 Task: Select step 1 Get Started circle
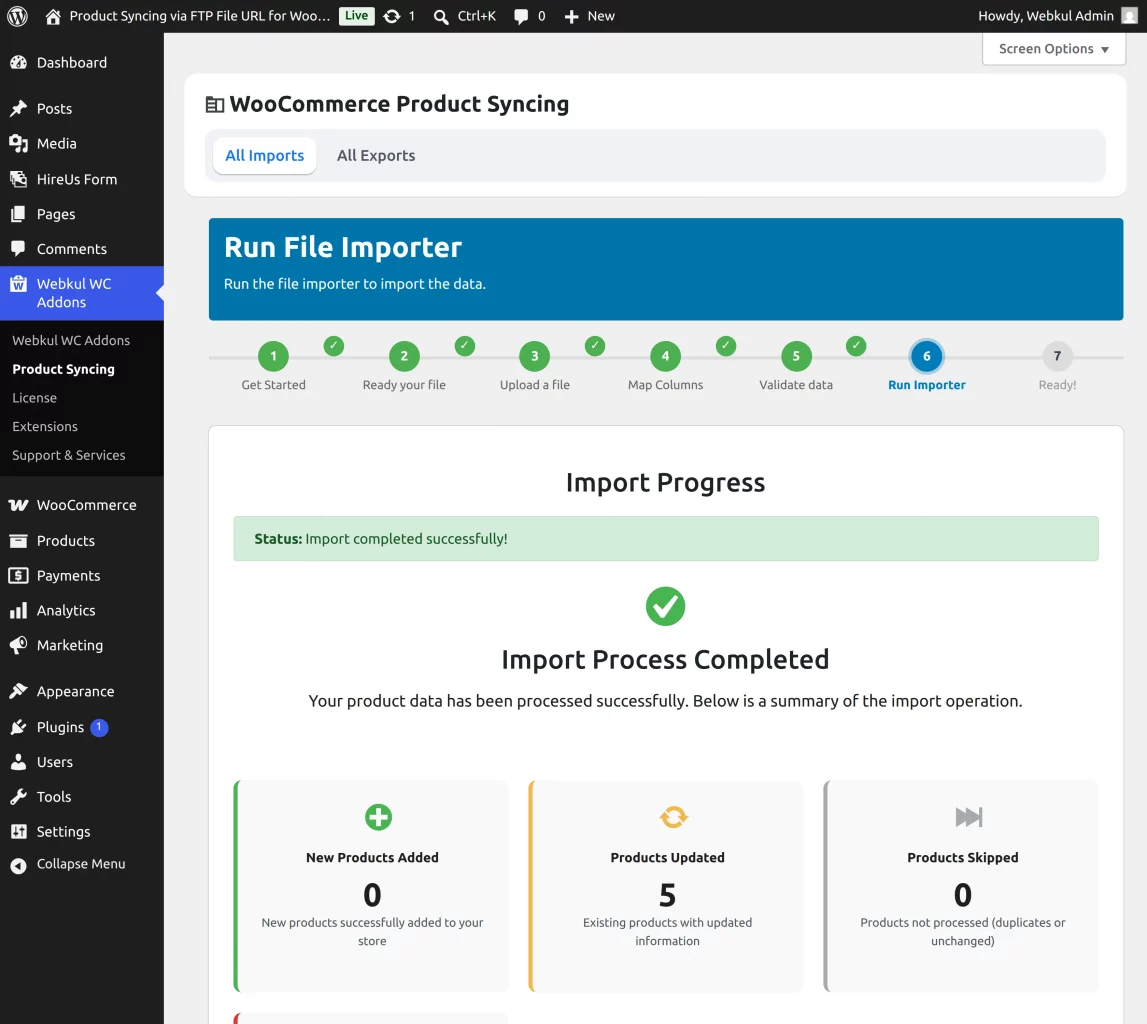(x=274, y=356)
